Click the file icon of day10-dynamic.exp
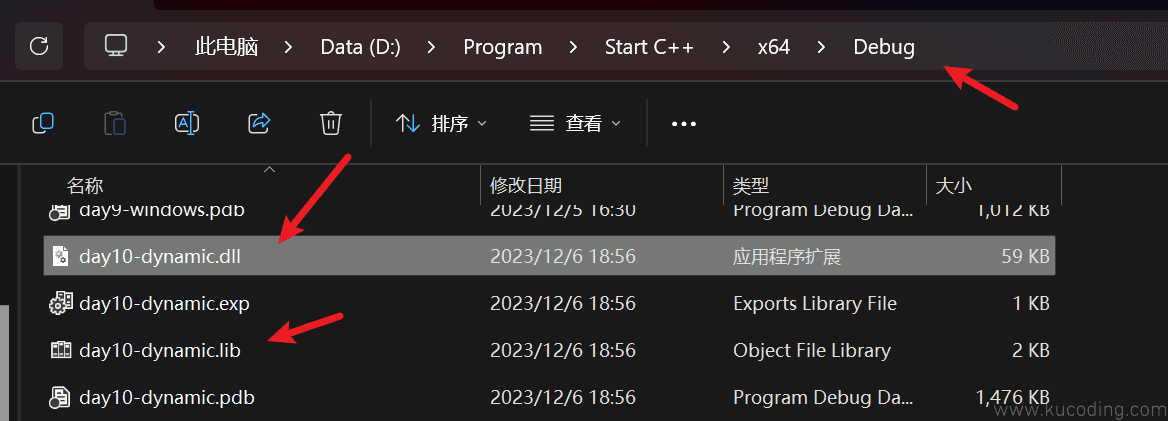Viewport: 1168px width, 421px height. [60, 303]
